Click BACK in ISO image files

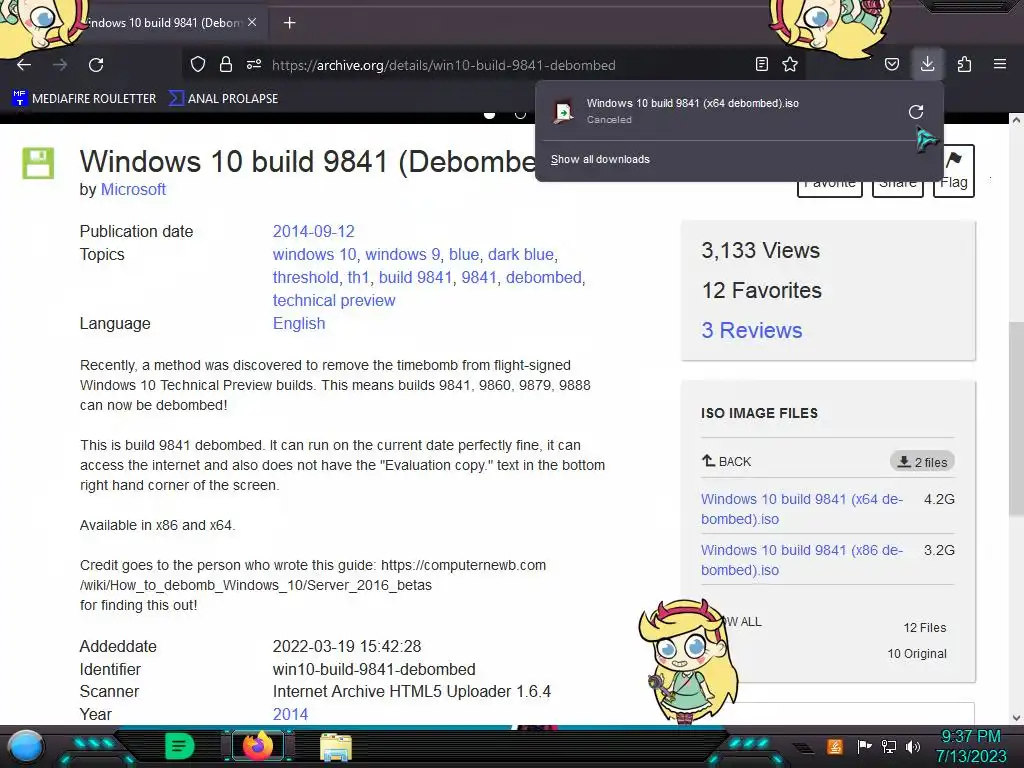[x=727, y=461]
